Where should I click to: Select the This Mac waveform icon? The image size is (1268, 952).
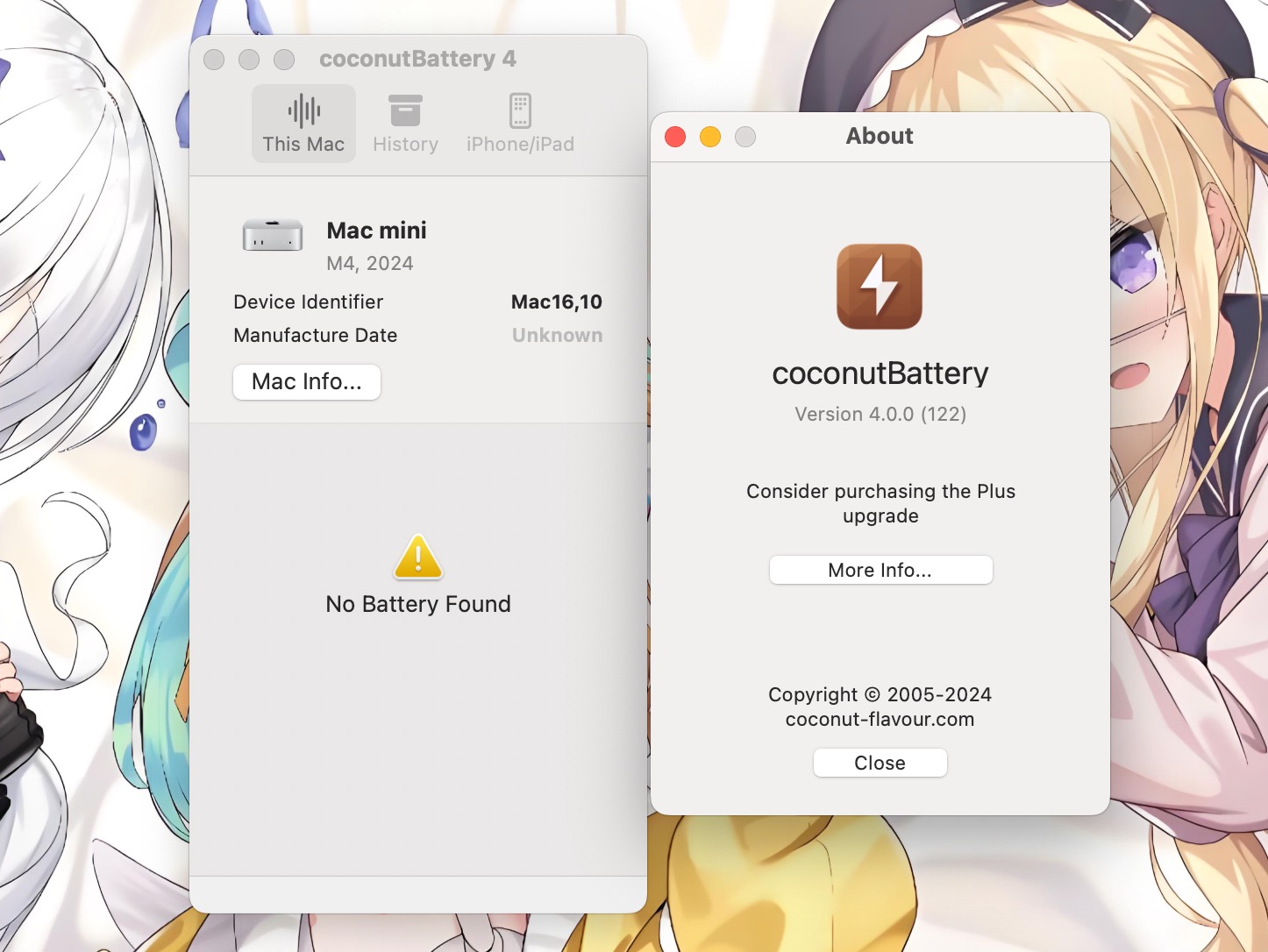click(303, 111)
